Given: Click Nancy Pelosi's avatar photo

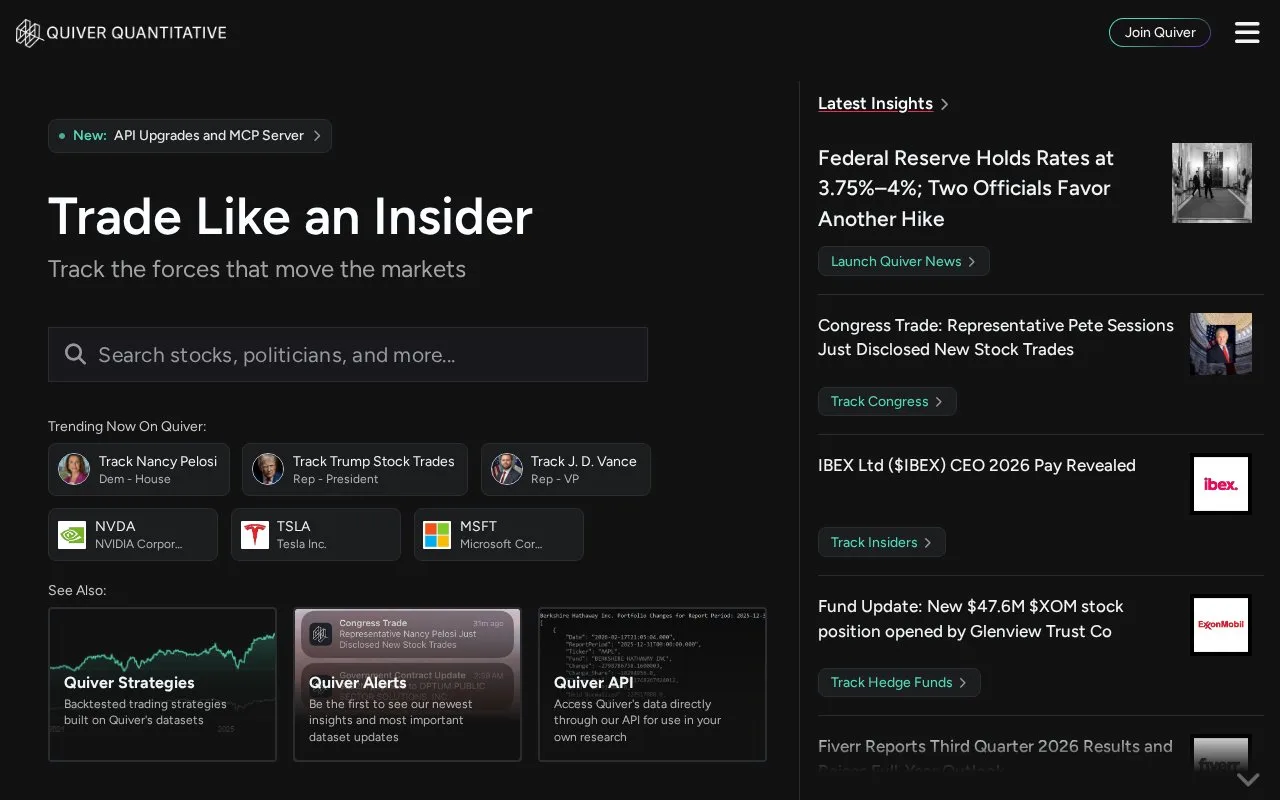Looking at the screenshot, I should tap(74, 469).
